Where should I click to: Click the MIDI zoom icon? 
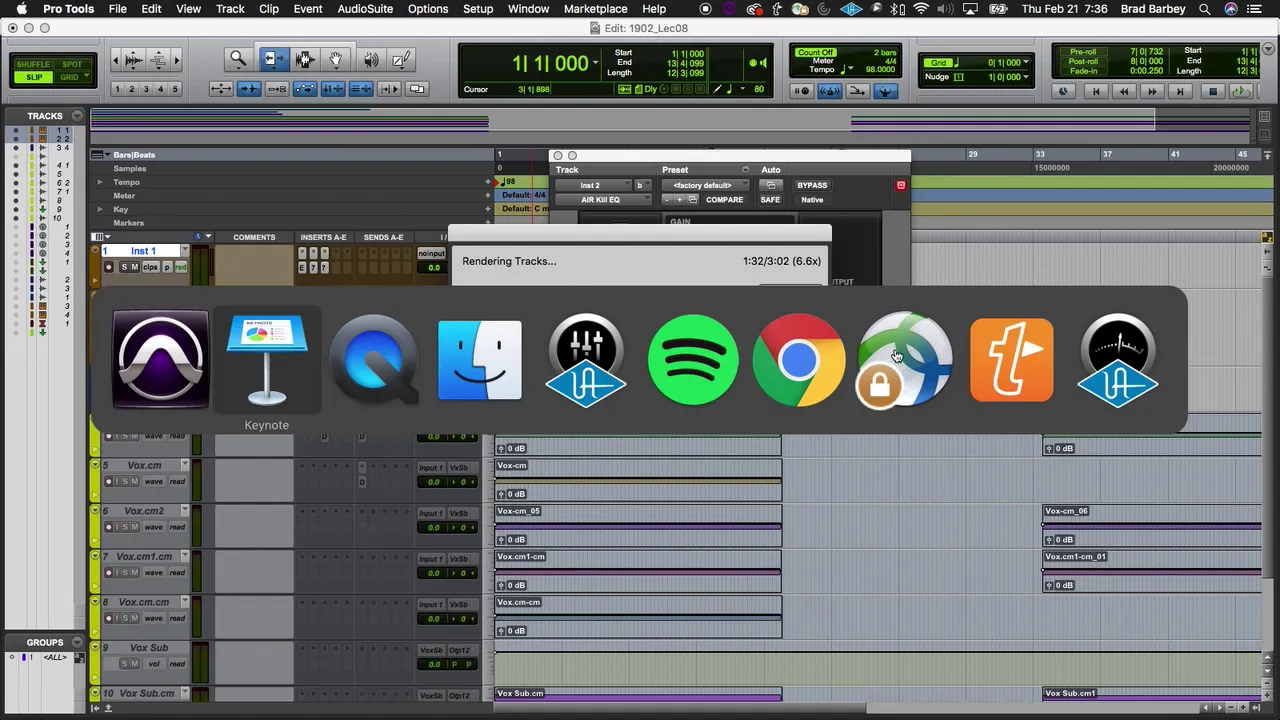pos(158,60)
